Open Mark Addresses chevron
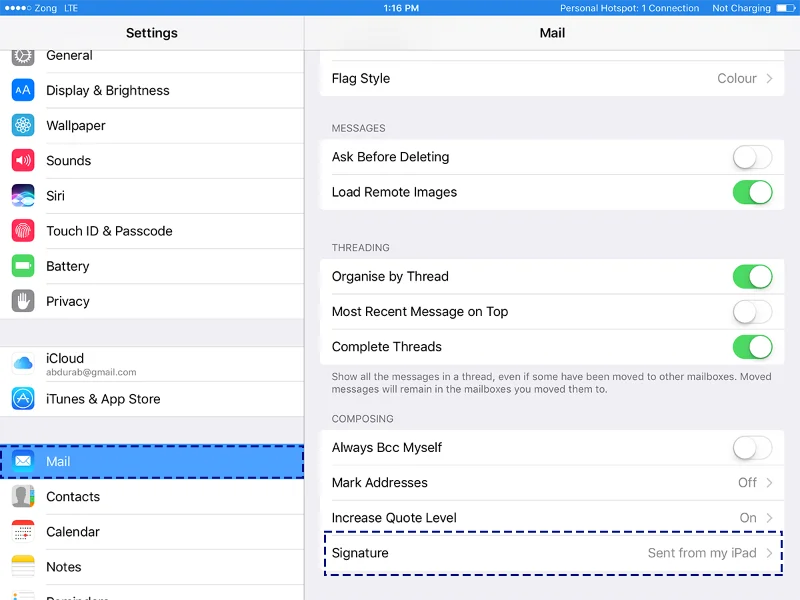Screen dimensions: 800x600 point(769,483)
